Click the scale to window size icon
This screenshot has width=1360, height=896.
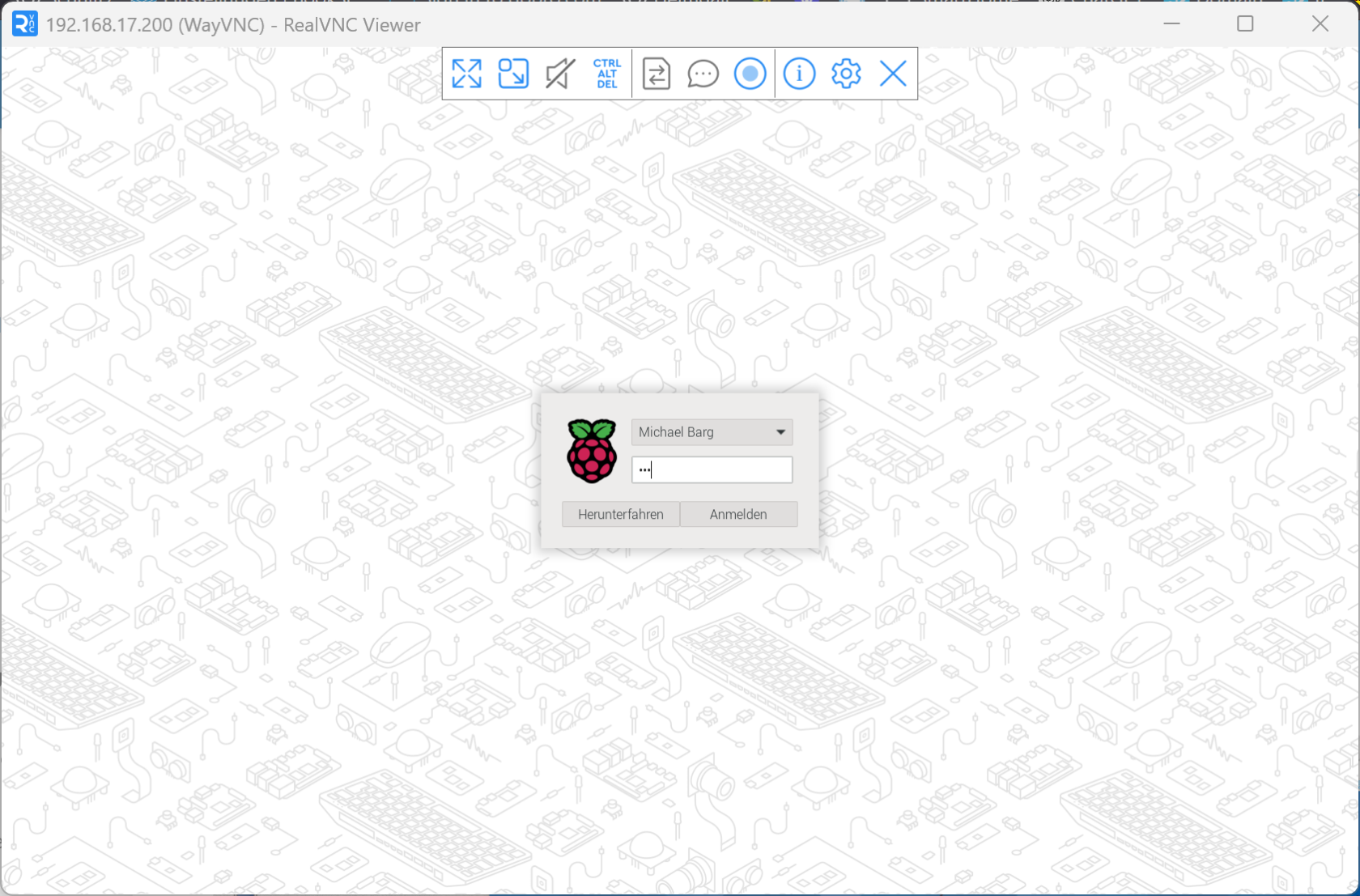[x=513, y=74]
